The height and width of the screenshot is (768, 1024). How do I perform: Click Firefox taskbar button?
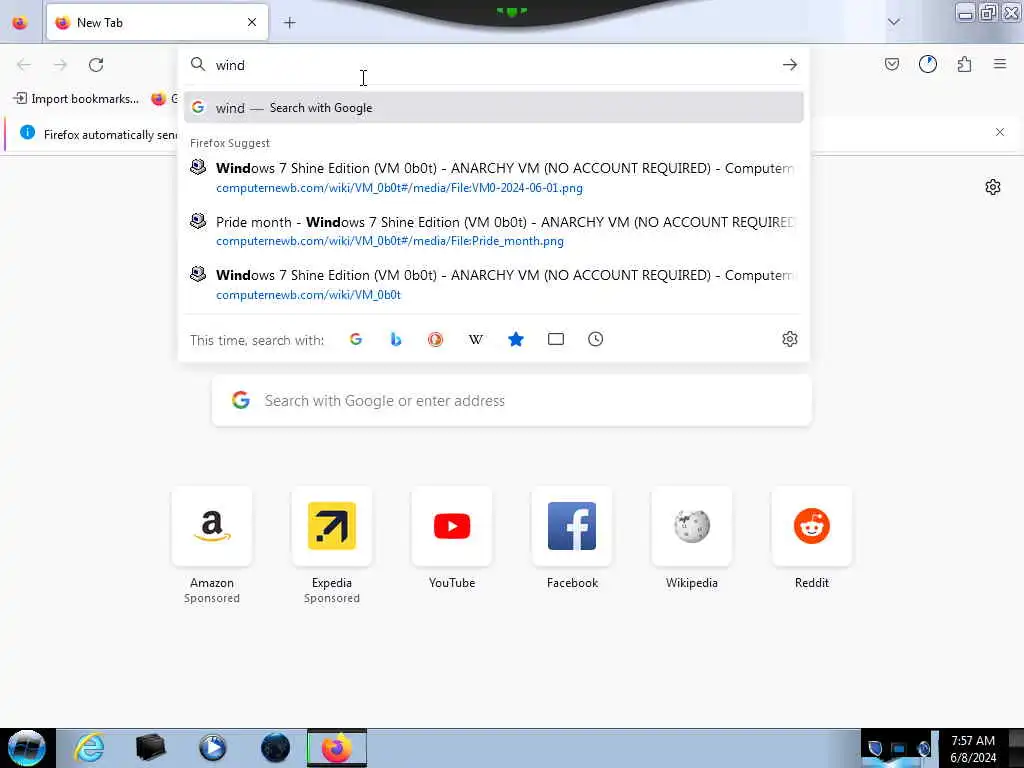tap(337, 748)
